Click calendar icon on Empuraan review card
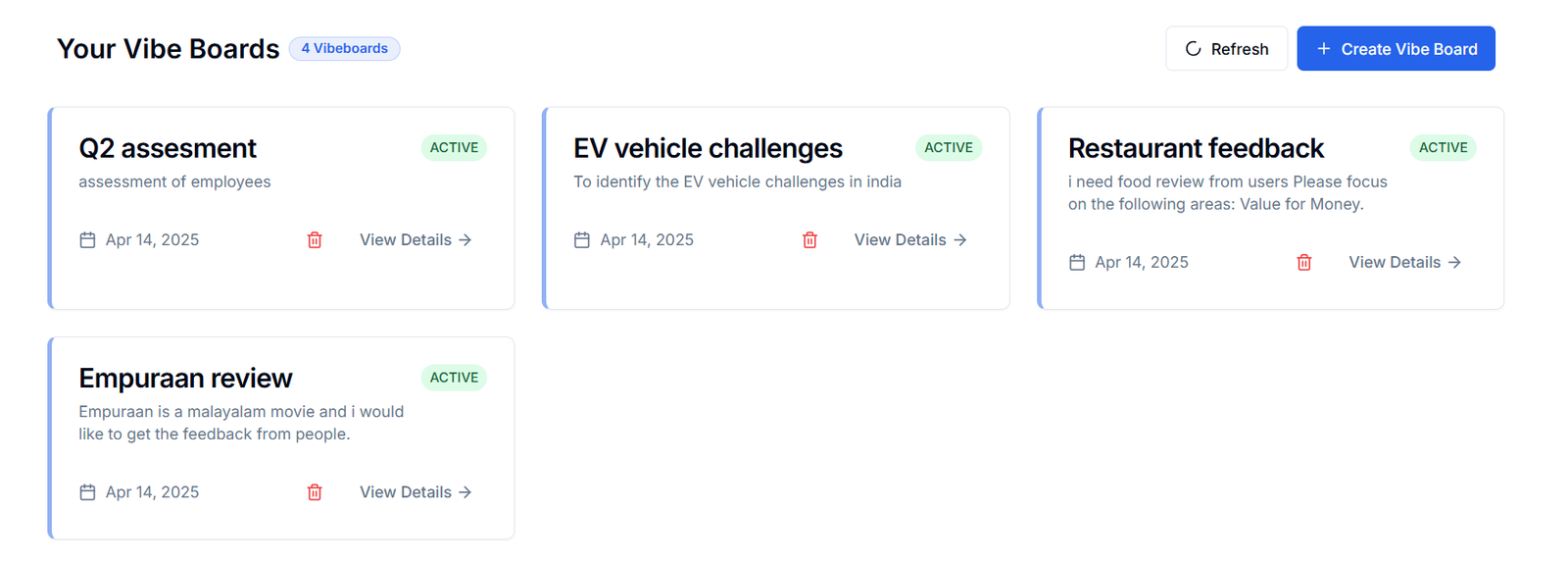 tap(87, 492)
